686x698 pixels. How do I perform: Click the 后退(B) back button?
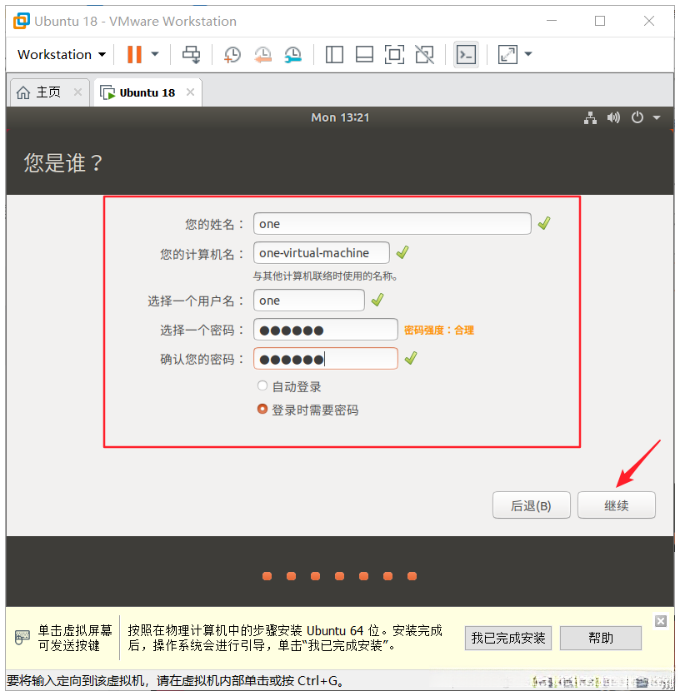531,505
